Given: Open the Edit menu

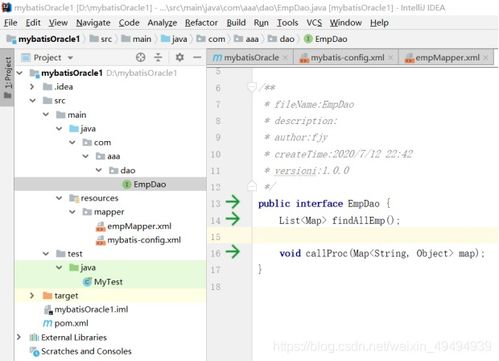Looking at the screenshot, I should coord(33,23).
